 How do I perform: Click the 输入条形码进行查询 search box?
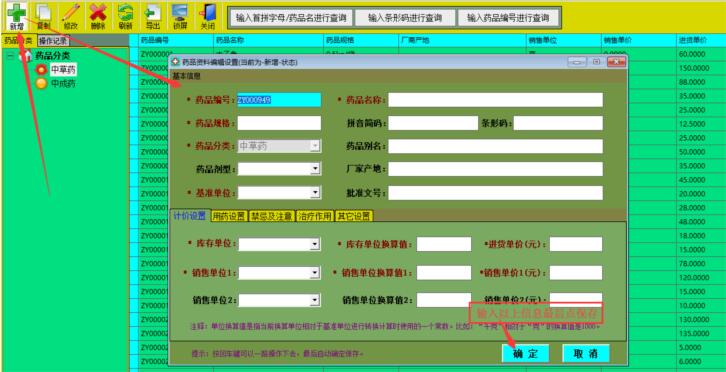pyautogui.click(x=405, y=18)
